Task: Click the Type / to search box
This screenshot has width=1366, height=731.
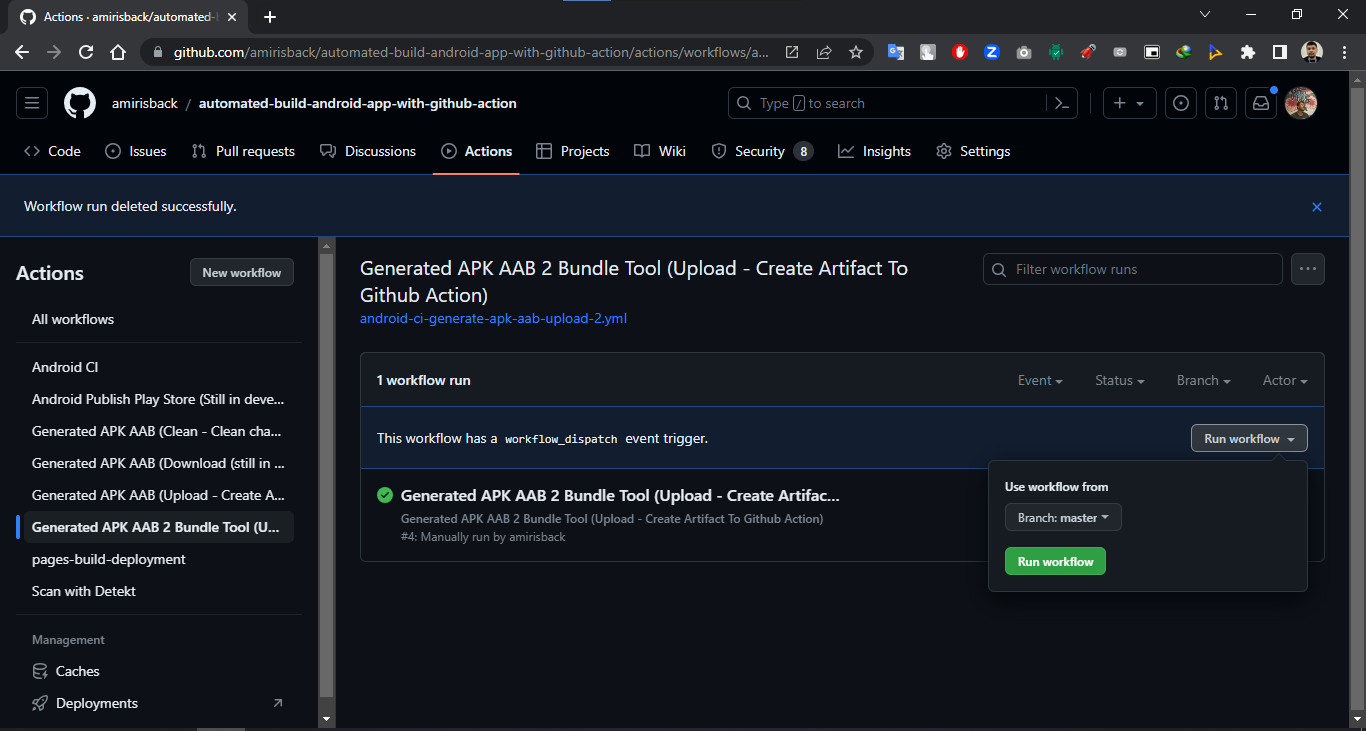Action: point(887,103)
